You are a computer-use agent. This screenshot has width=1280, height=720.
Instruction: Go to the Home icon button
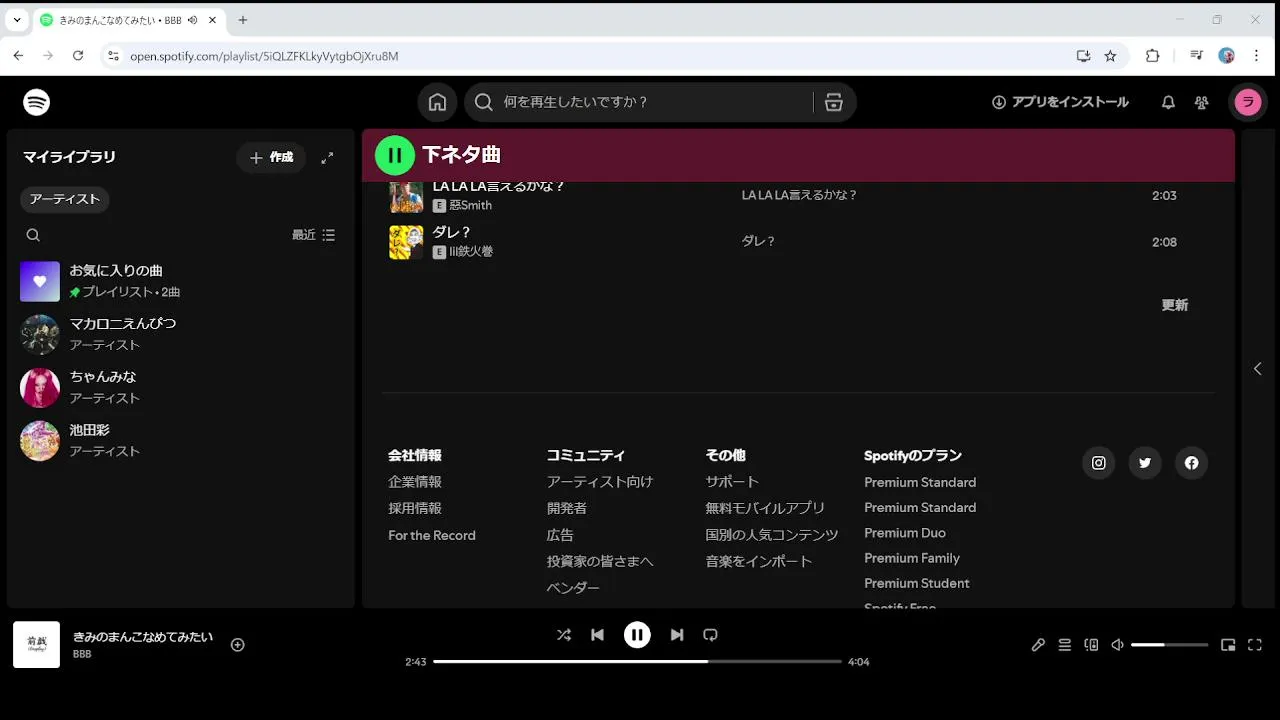coord(437,102)
